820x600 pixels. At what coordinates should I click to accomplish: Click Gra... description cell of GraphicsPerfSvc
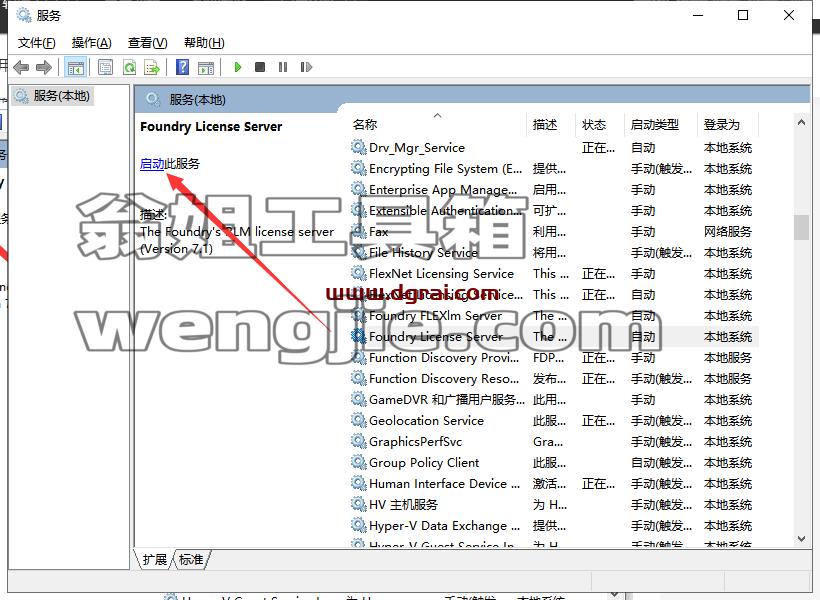548,441
